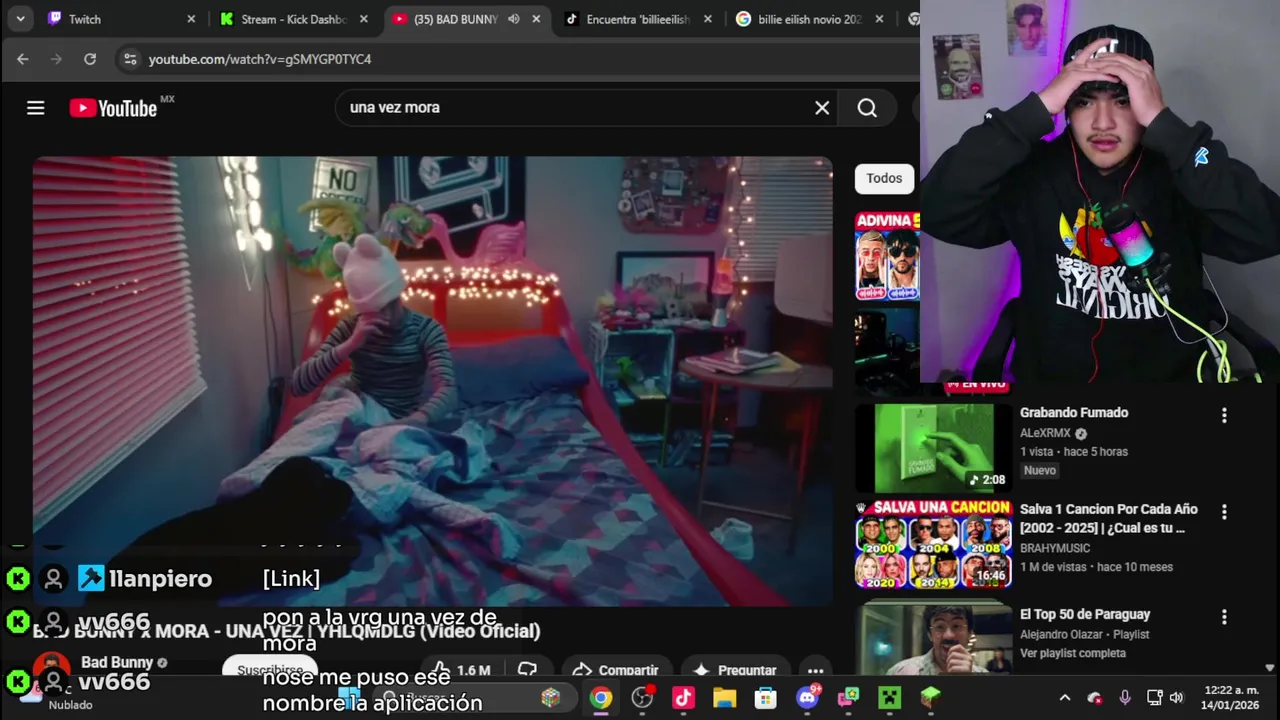Open ALeXRMX channel link
Viewport: 1280px width, 720px height.
pos(1045,433)
